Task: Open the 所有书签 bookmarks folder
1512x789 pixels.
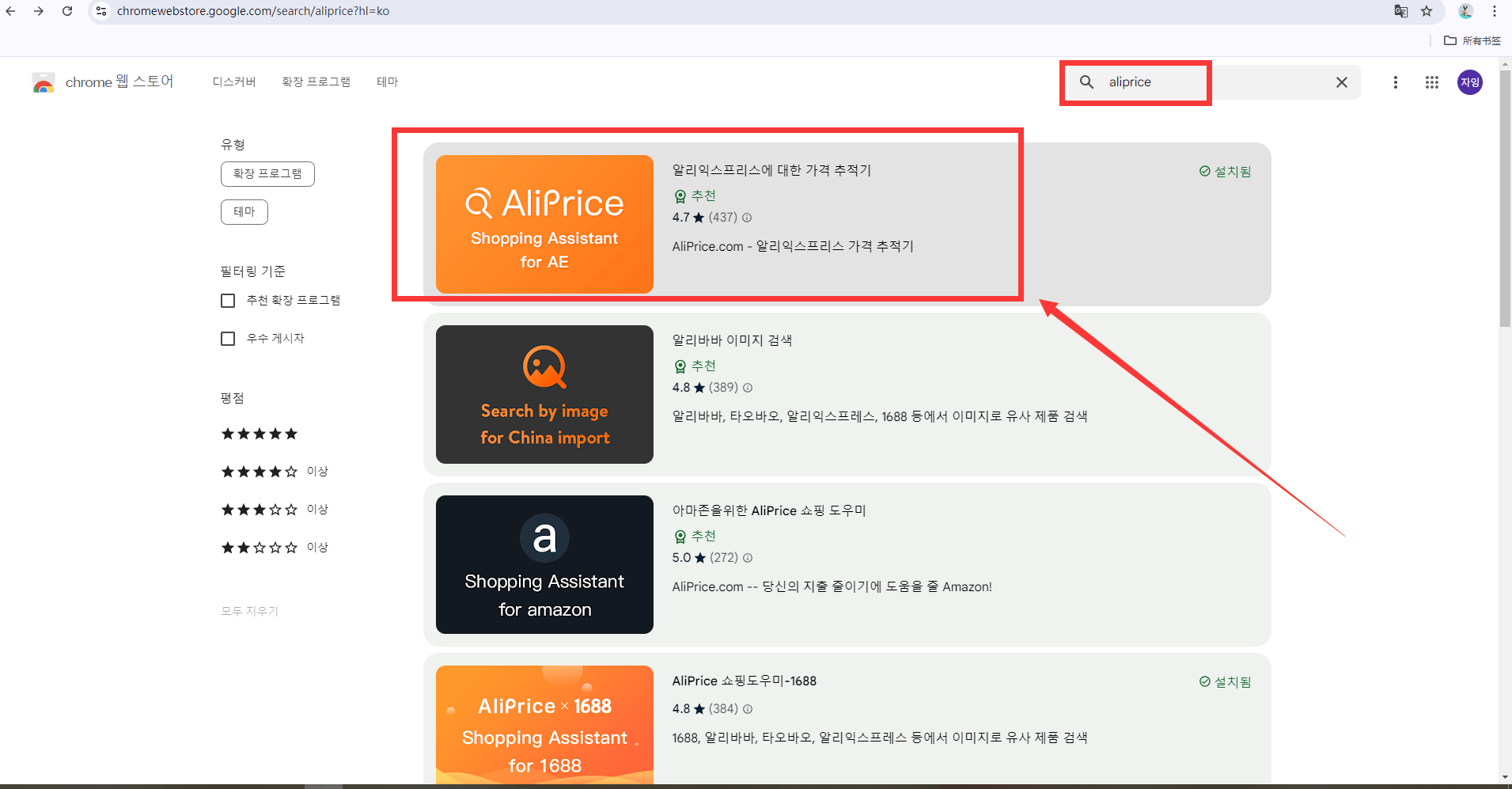Action: [x=1472, y=40]
